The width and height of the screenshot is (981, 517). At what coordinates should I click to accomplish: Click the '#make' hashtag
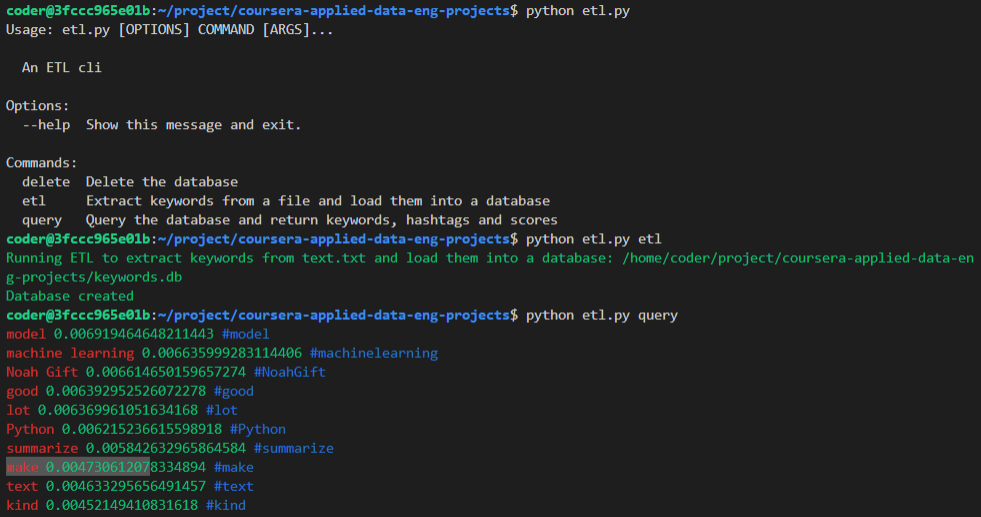(233, 467)
